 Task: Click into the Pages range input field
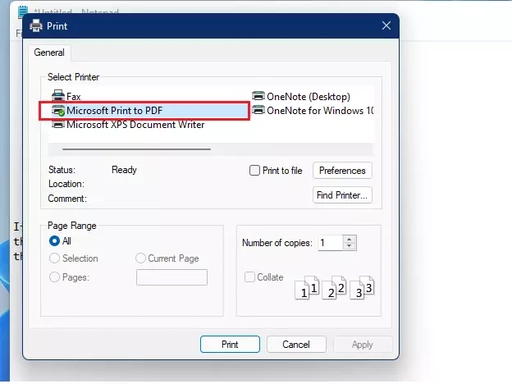tap(172, 277)
